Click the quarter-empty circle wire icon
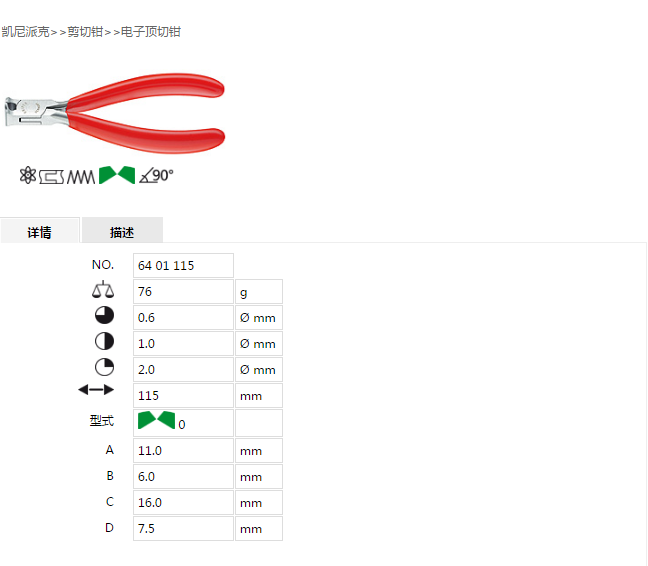 [104, 367]
